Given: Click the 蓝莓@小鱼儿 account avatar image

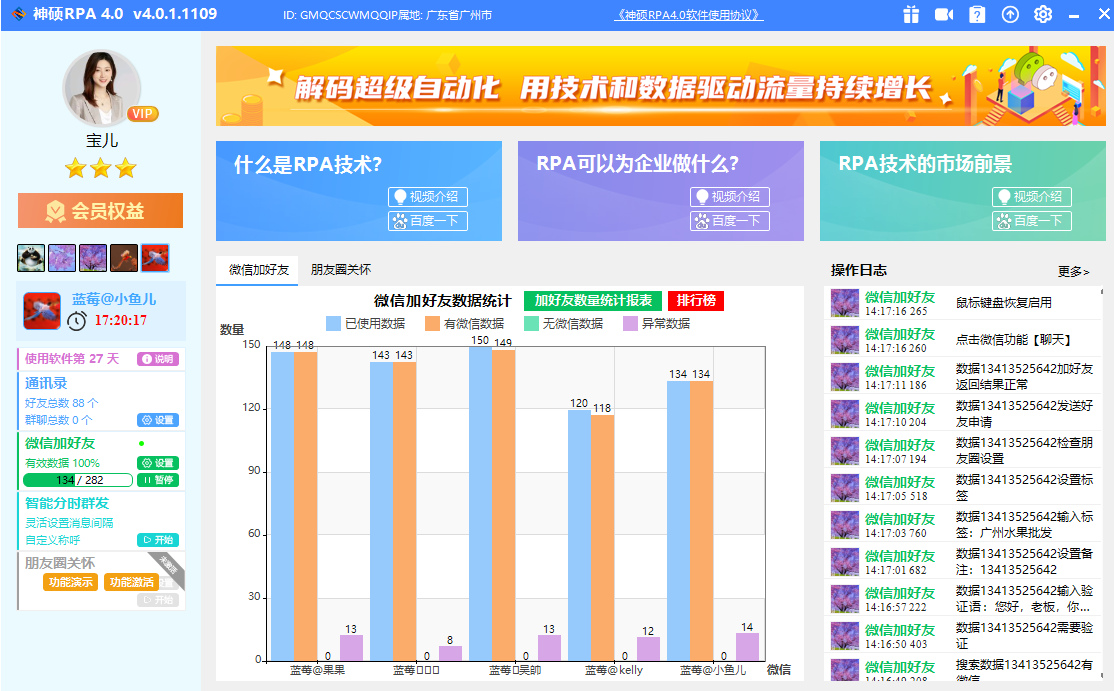Looking at the screenshot, I should coord(42,311).
